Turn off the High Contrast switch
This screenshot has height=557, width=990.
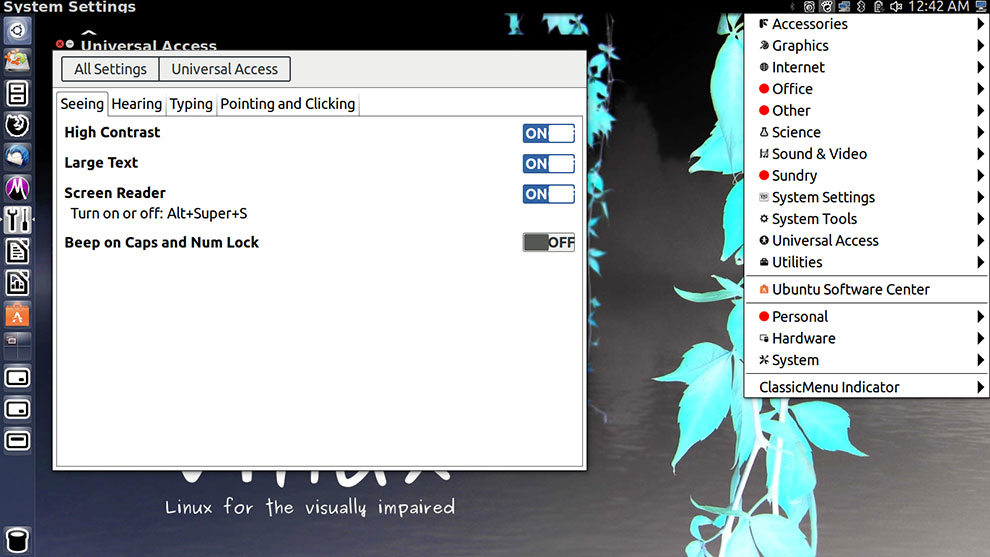(548, 133)
